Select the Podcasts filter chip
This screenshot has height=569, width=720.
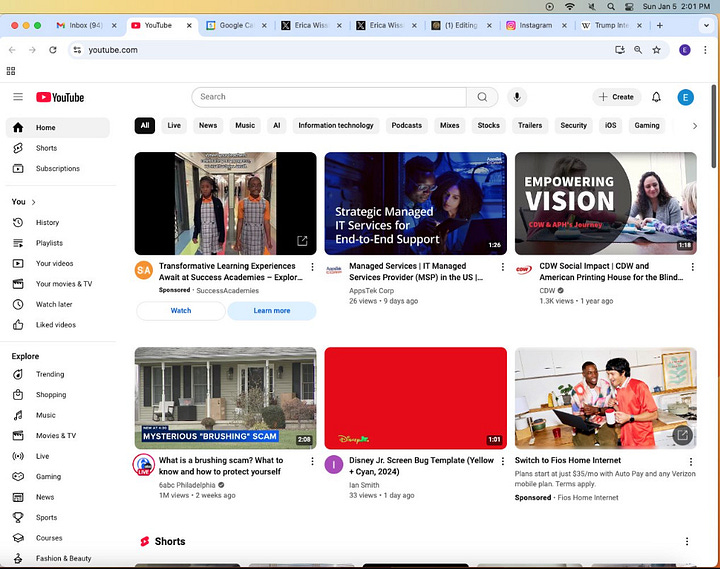406,125
